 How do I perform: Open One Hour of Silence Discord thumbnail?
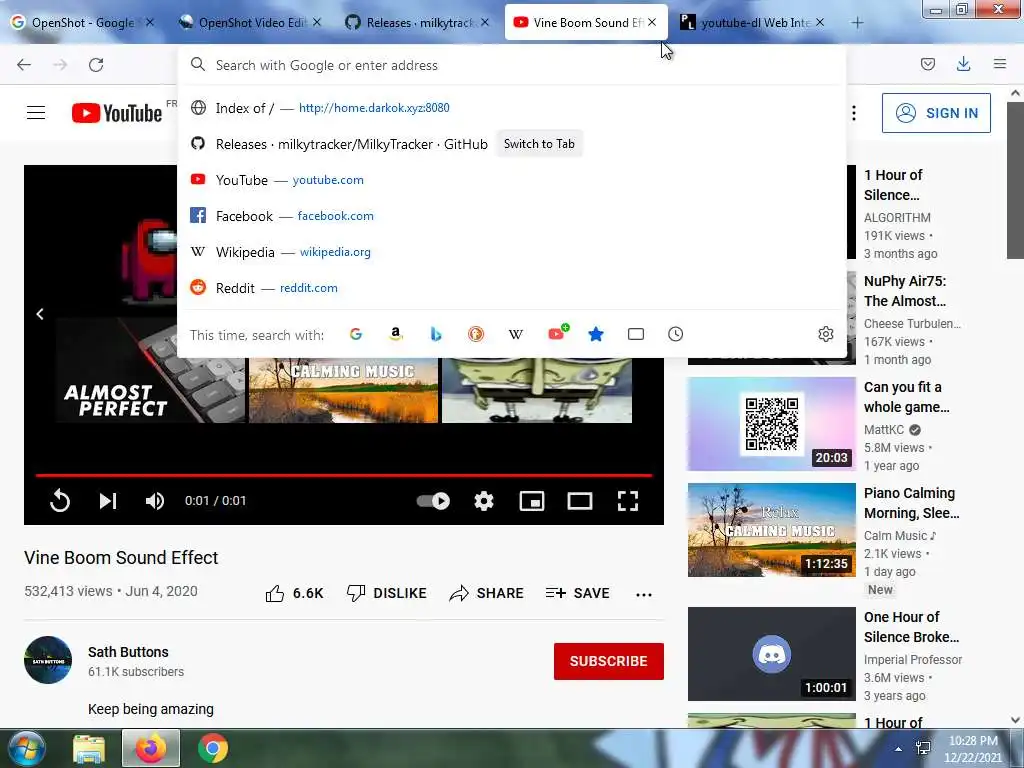click(771, 654)
